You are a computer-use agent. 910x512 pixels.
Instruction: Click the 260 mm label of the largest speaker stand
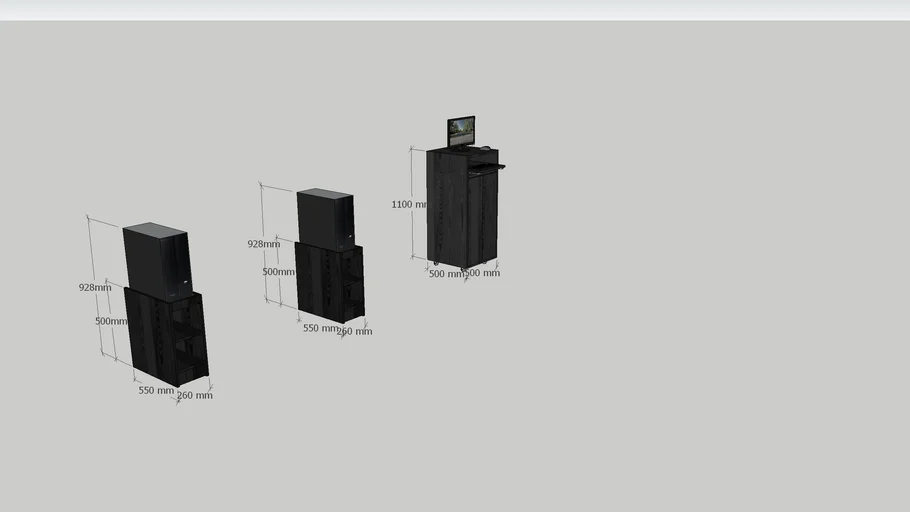coord(195,395)
